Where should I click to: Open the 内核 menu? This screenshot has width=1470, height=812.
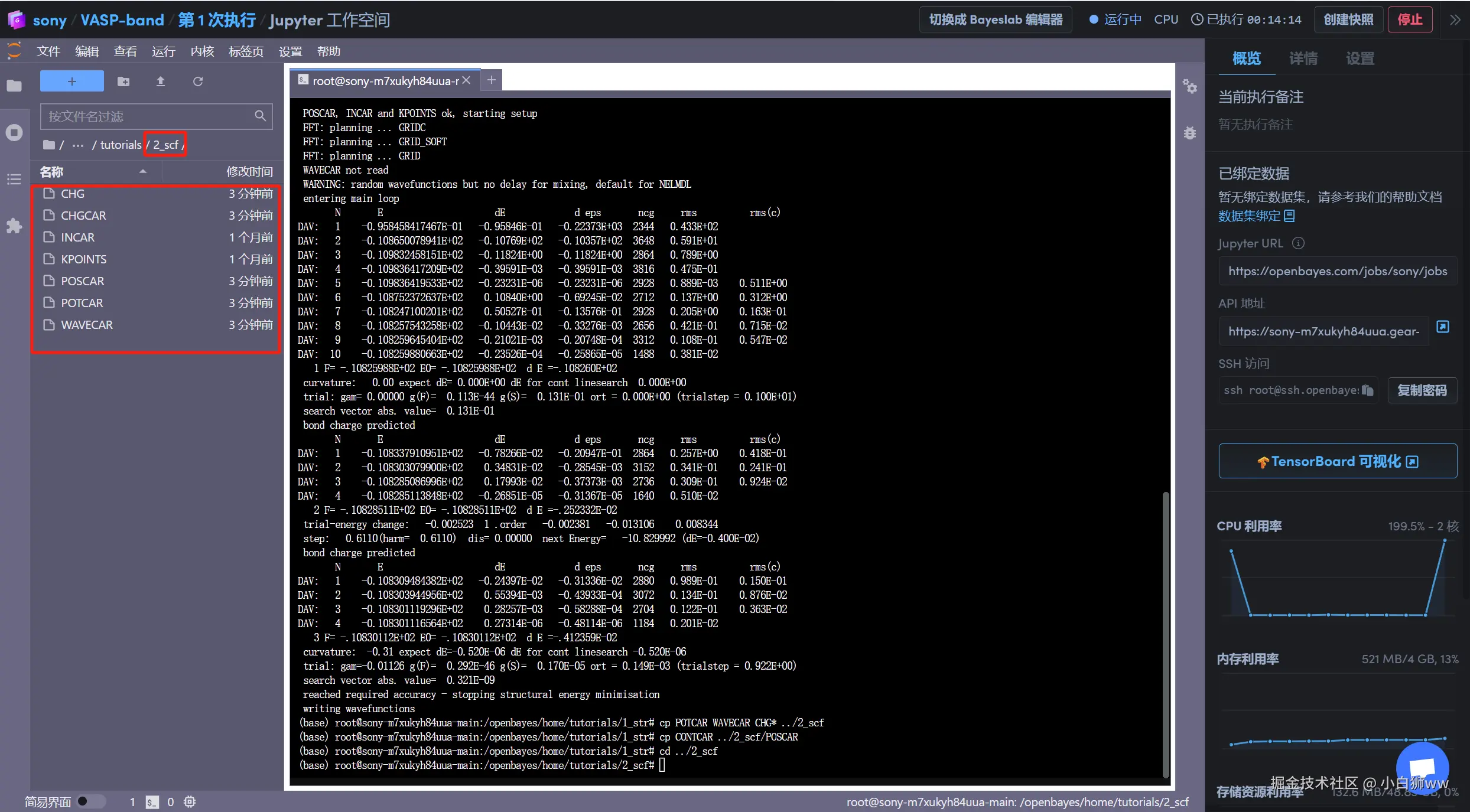coord(202,51)
